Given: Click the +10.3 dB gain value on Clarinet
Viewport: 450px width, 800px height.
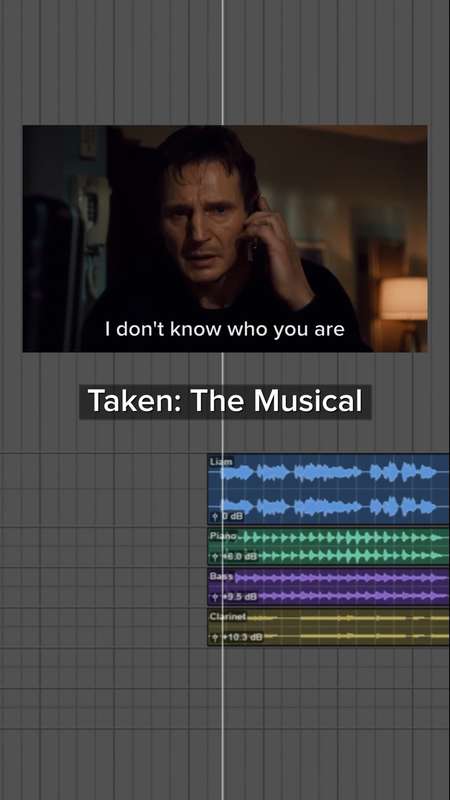Looking at the screenshot, I should point(242,637).
